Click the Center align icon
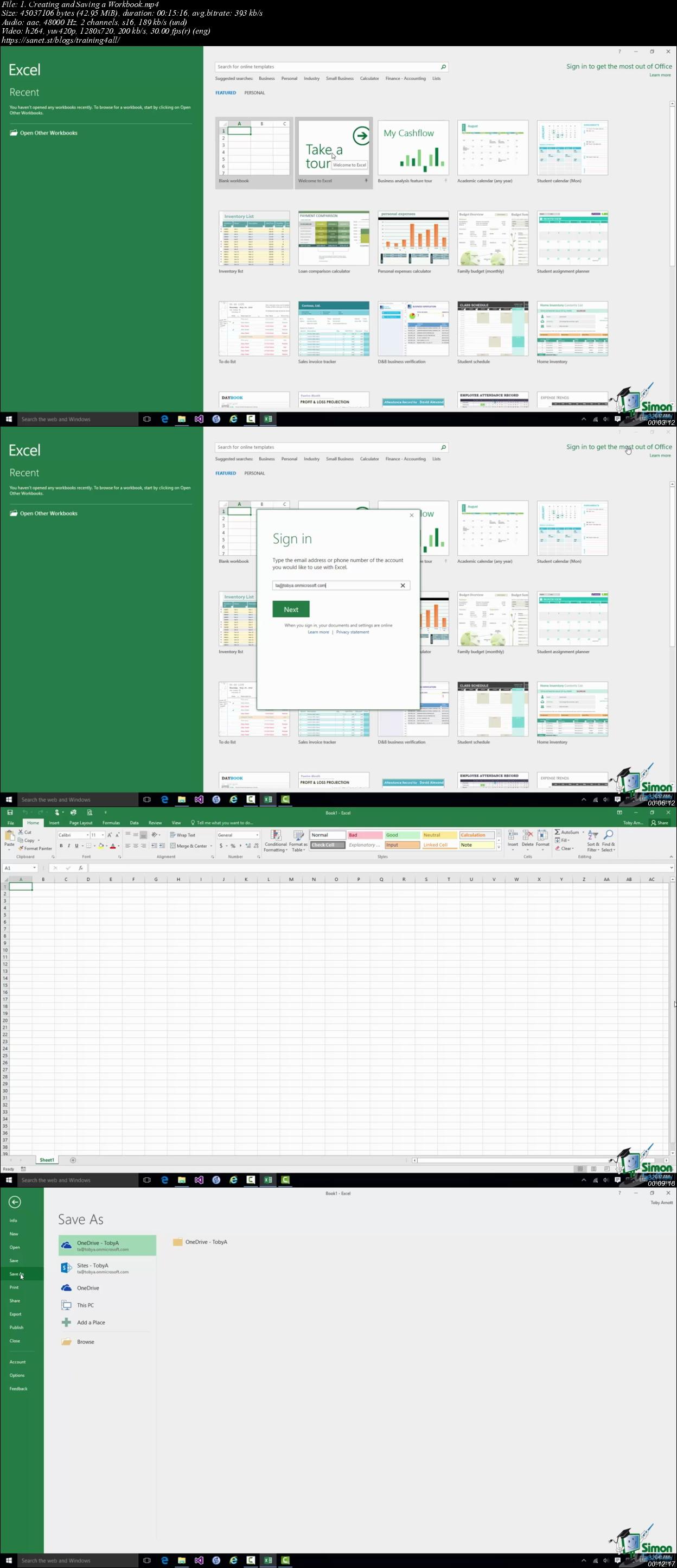The height and width of the screenshot is (1568, 677). pyautogui.click(x=136, y=846)
